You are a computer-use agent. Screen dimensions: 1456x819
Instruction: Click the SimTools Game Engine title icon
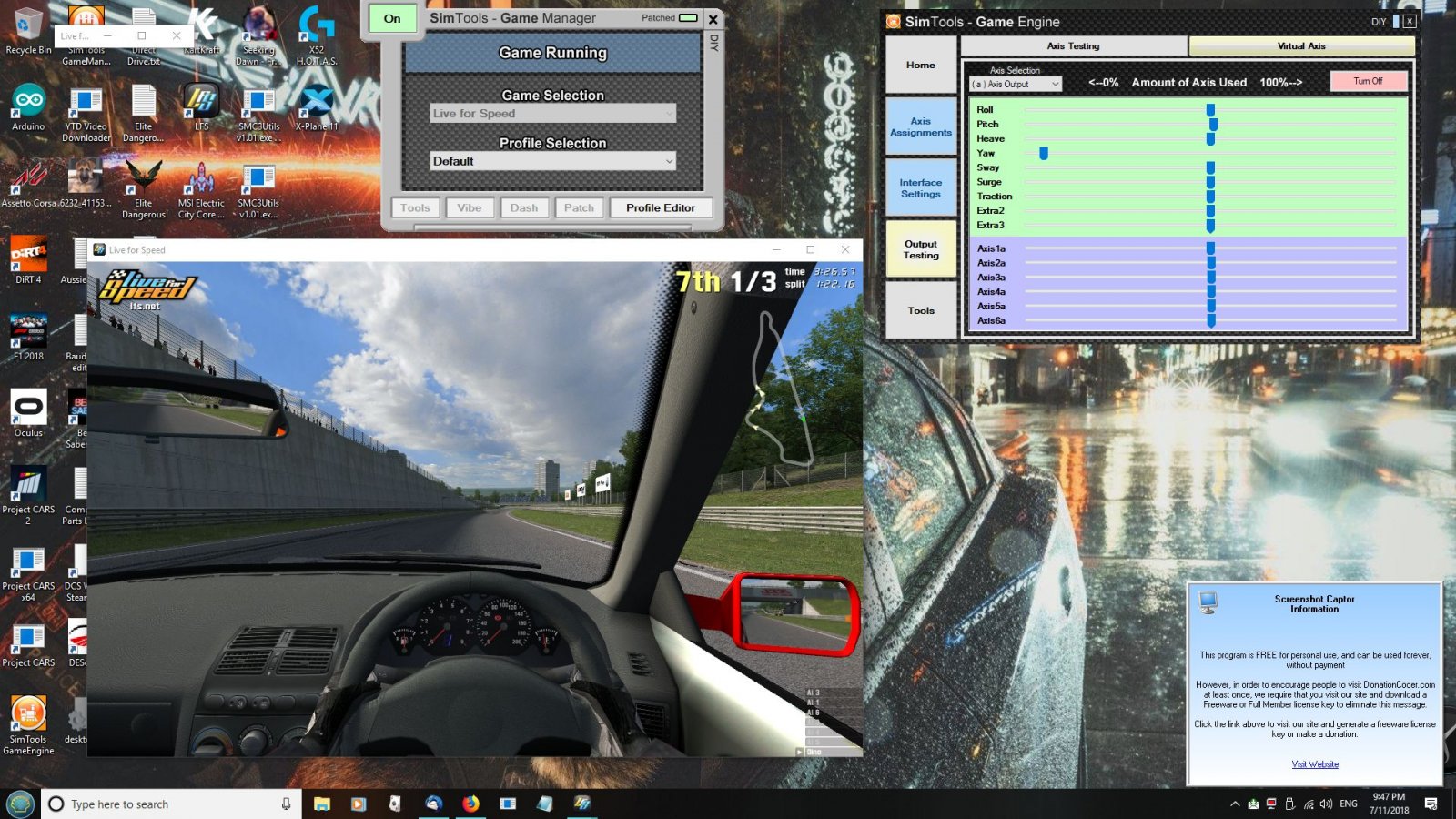coord(894,21)
